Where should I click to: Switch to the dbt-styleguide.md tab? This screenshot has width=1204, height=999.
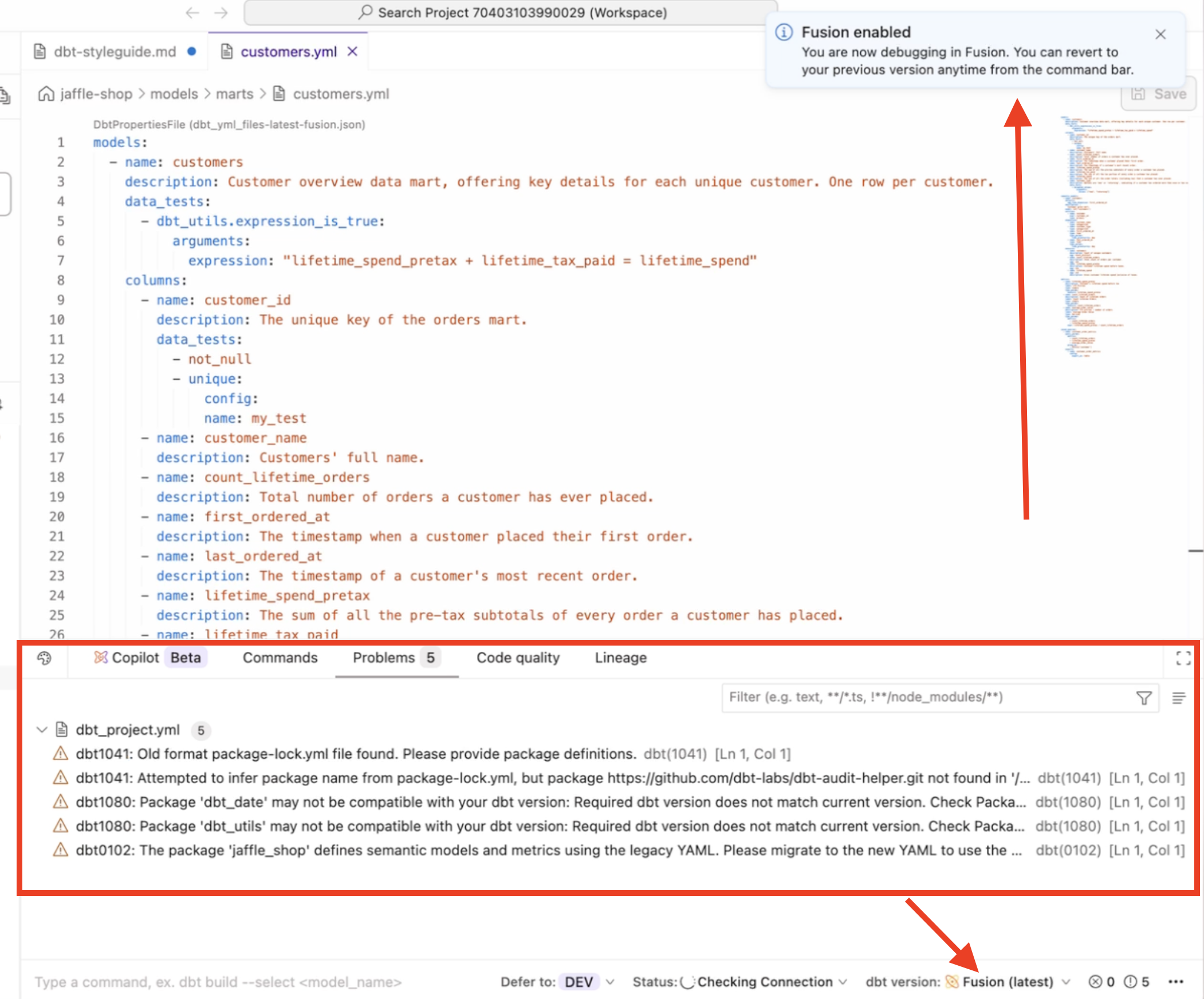coord(114,52)
